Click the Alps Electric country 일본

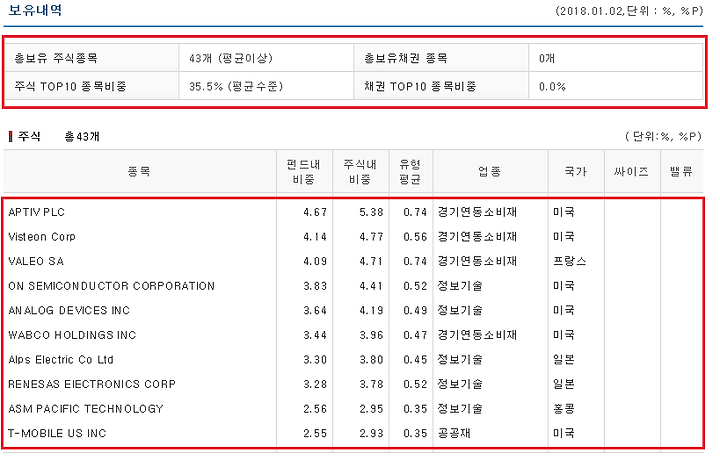tap(564, 359)
